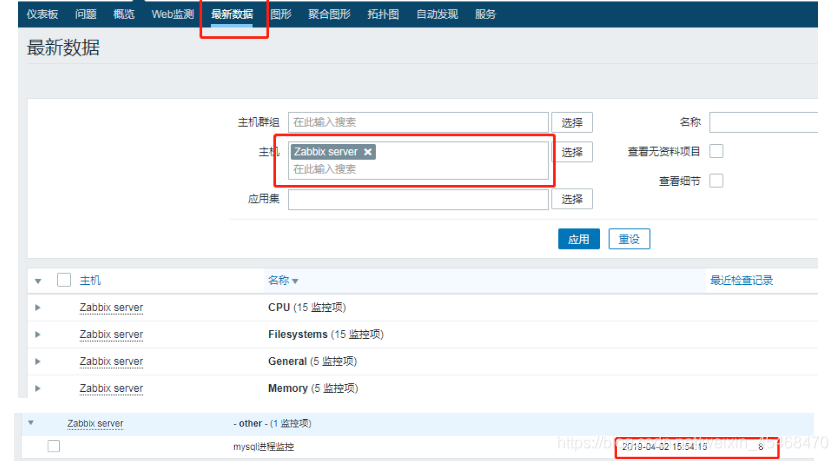Click the mysql进程监控 item name
This screenshot has width=838, height=461.
pyautogui.click(x=263, y=447)
